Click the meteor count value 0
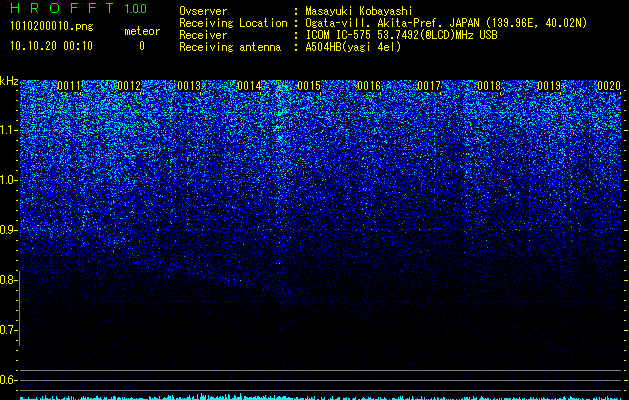Viewport: 629px width, 400px height. click(x=142, y=46)
